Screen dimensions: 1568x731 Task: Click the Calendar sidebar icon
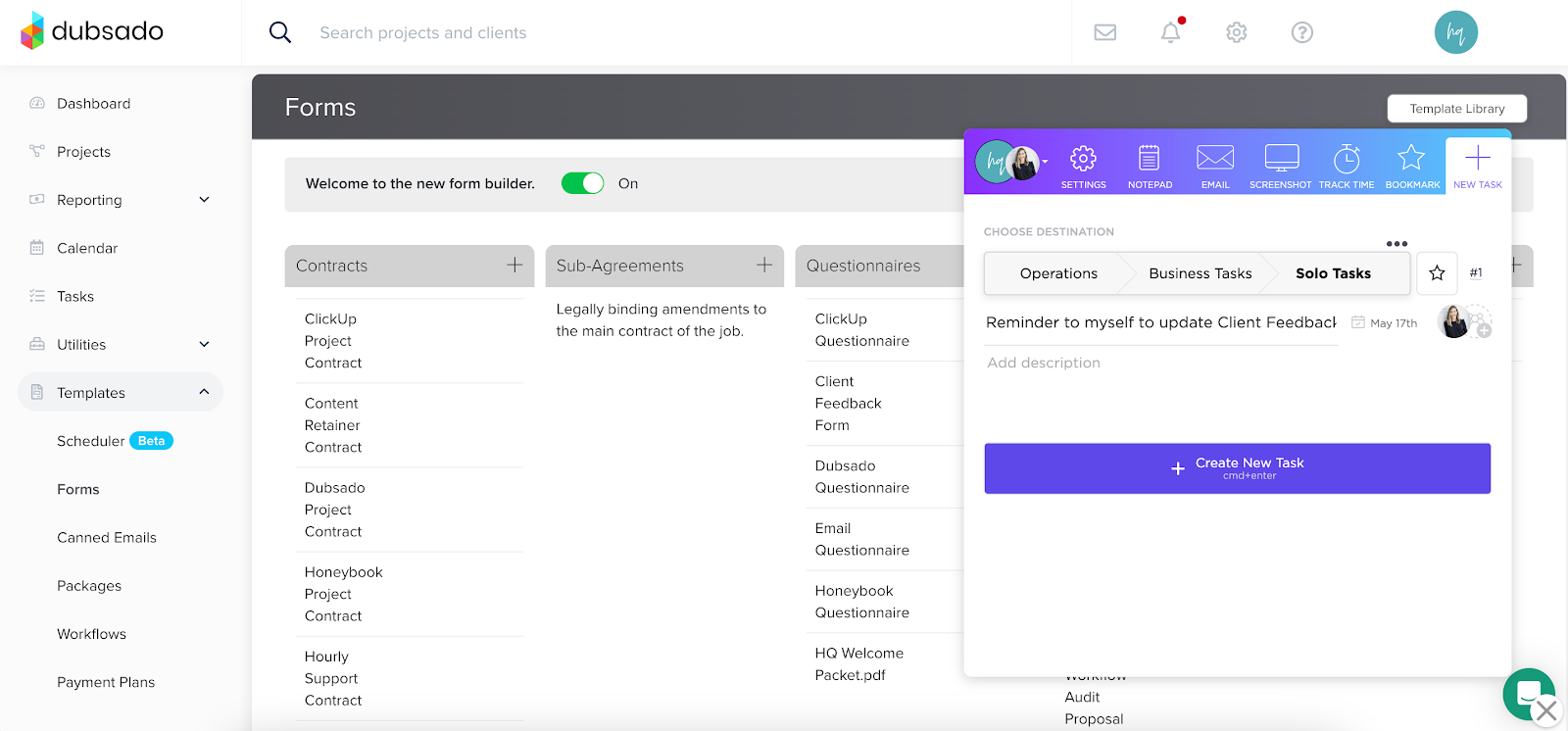click(37, 248)
